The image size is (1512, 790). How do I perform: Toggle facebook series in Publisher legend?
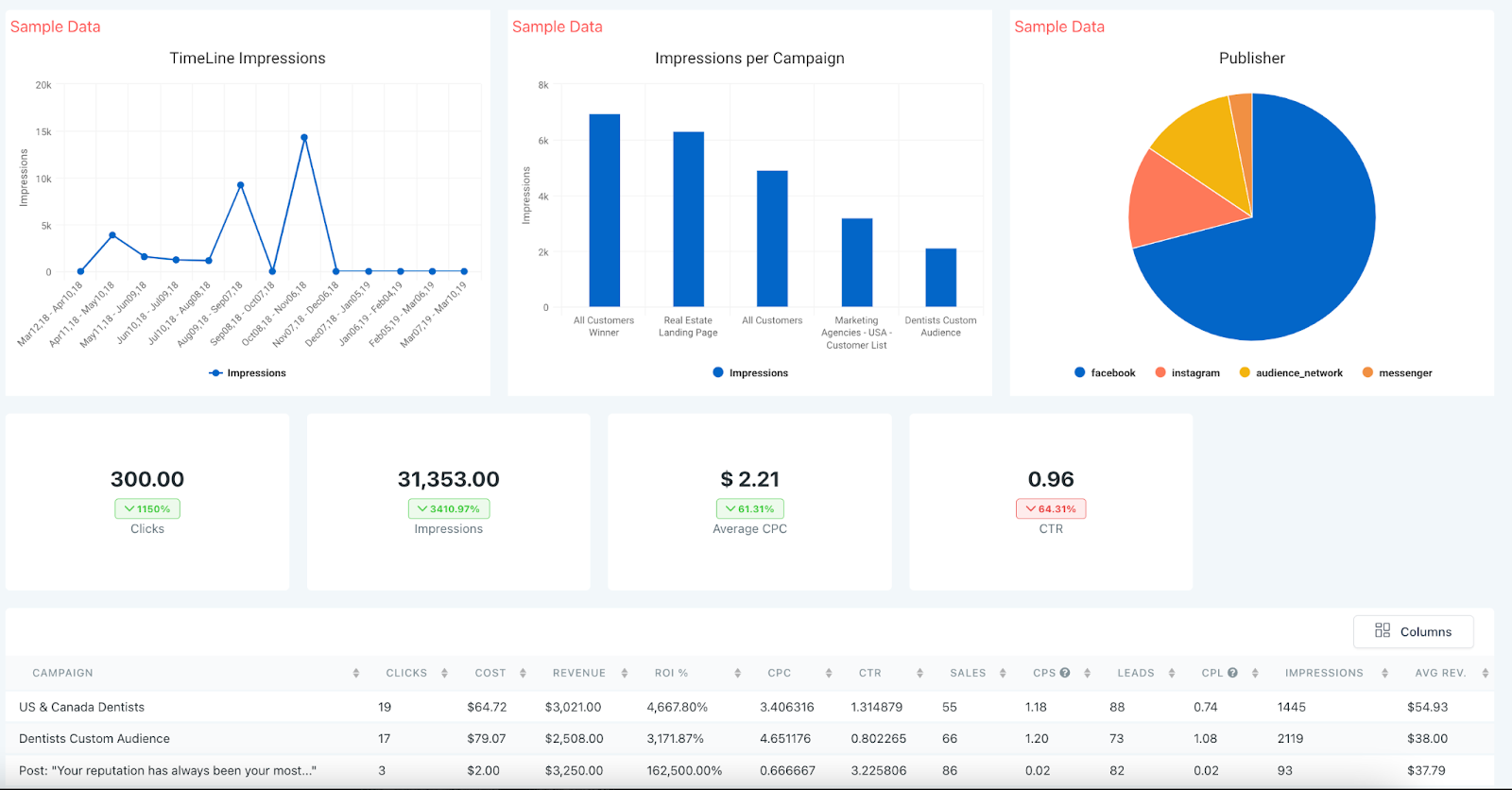(x=1105, y=372)
